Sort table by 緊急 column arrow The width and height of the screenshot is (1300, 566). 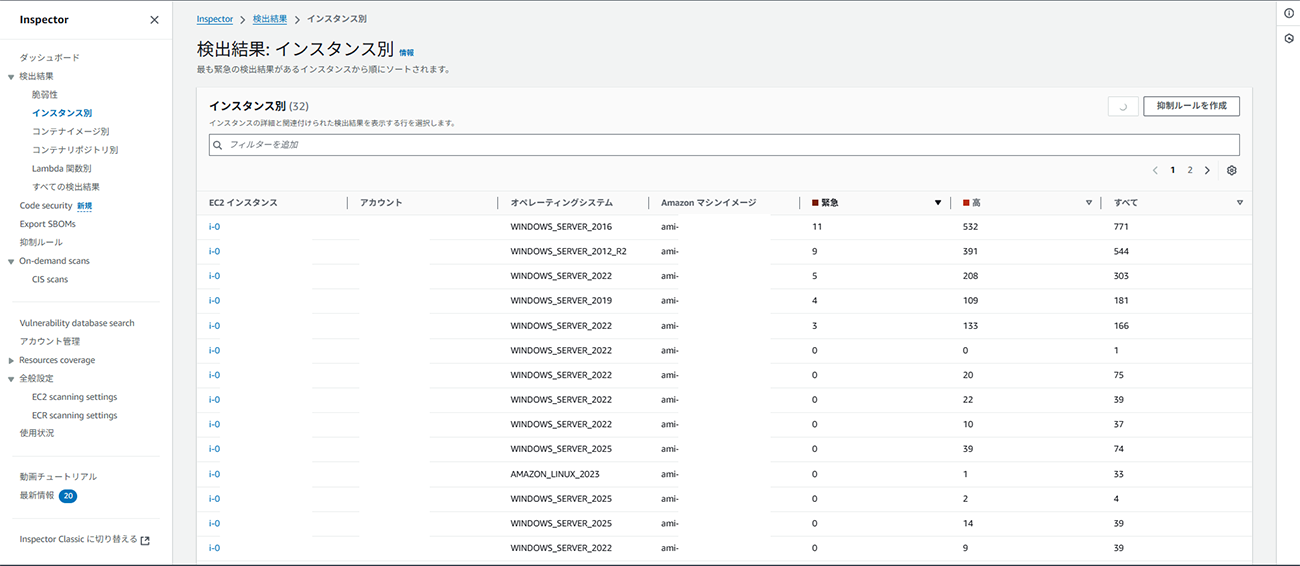click(x=937, y=203)
